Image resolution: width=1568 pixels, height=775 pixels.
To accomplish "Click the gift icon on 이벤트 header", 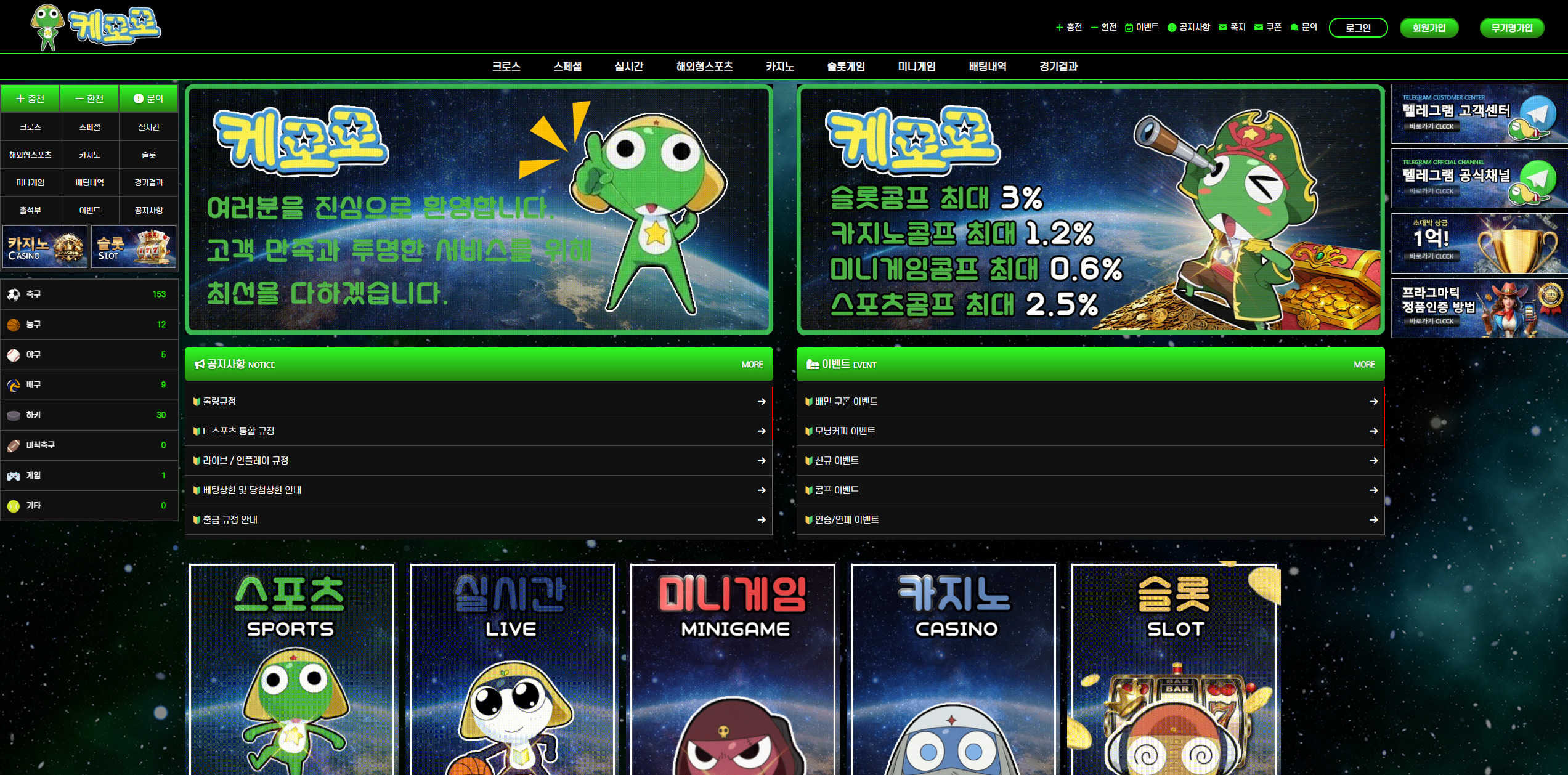I will 813,364.
